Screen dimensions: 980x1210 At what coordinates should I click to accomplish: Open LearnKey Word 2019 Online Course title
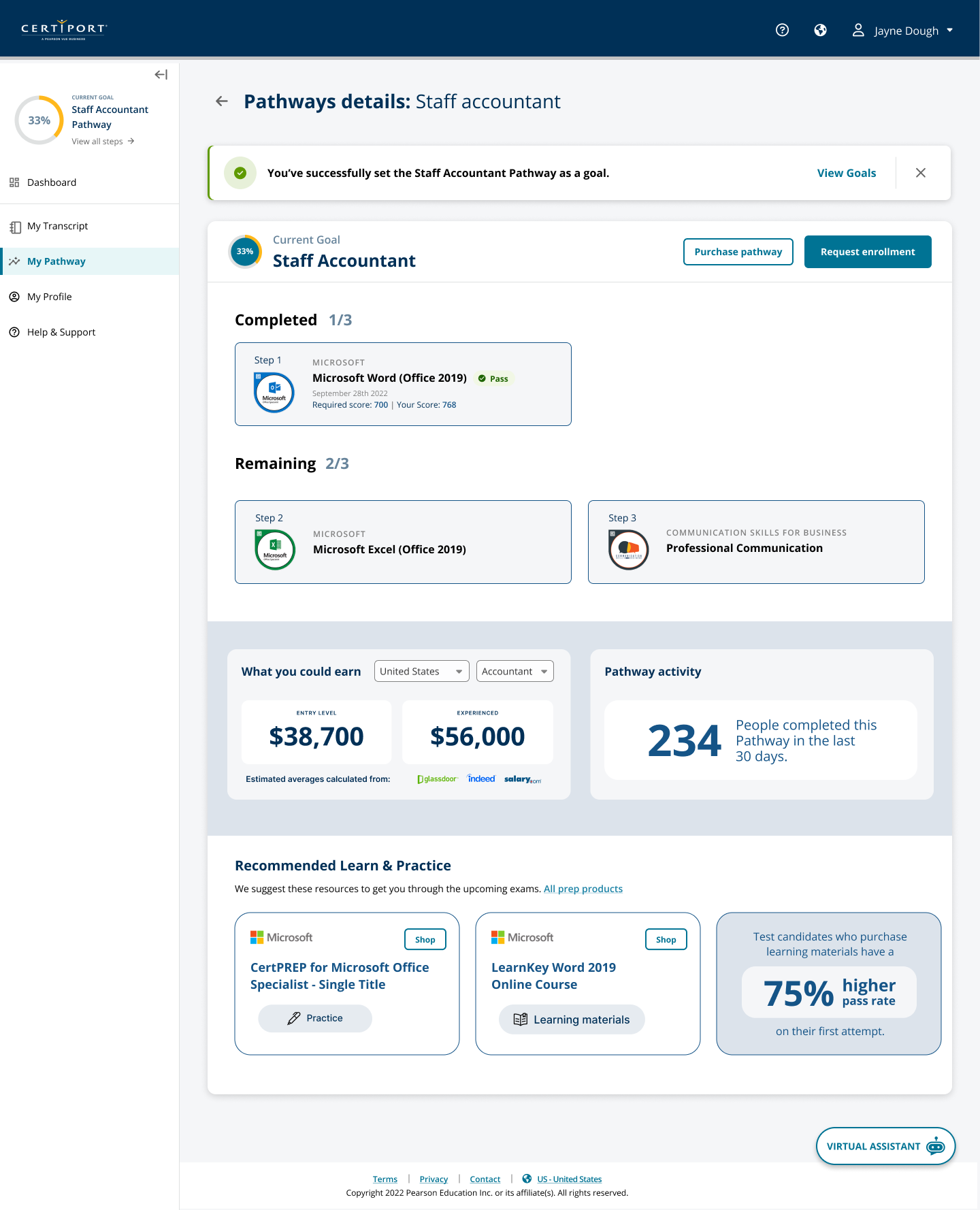(554, 976)
